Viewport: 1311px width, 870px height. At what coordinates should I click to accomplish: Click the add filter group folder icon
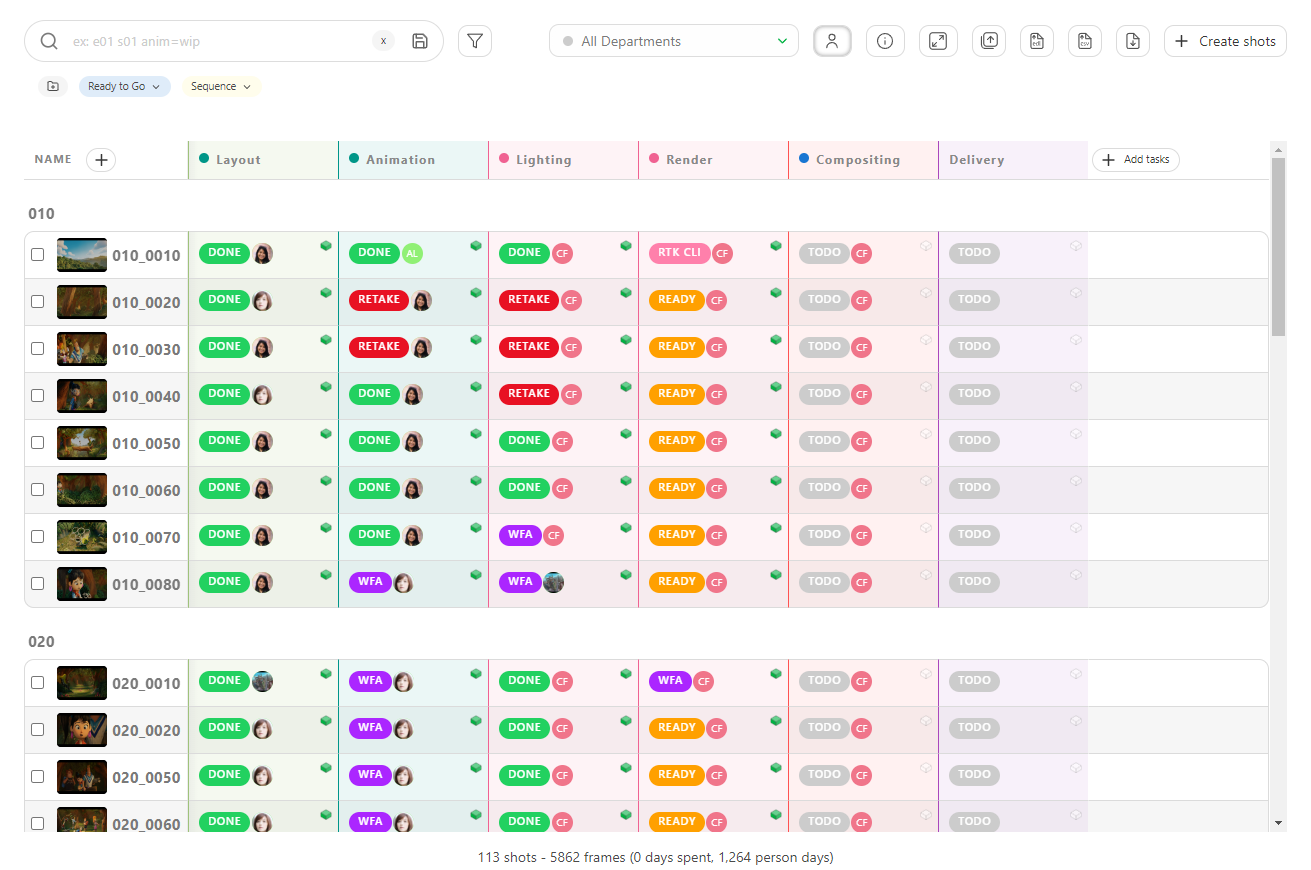53,86
